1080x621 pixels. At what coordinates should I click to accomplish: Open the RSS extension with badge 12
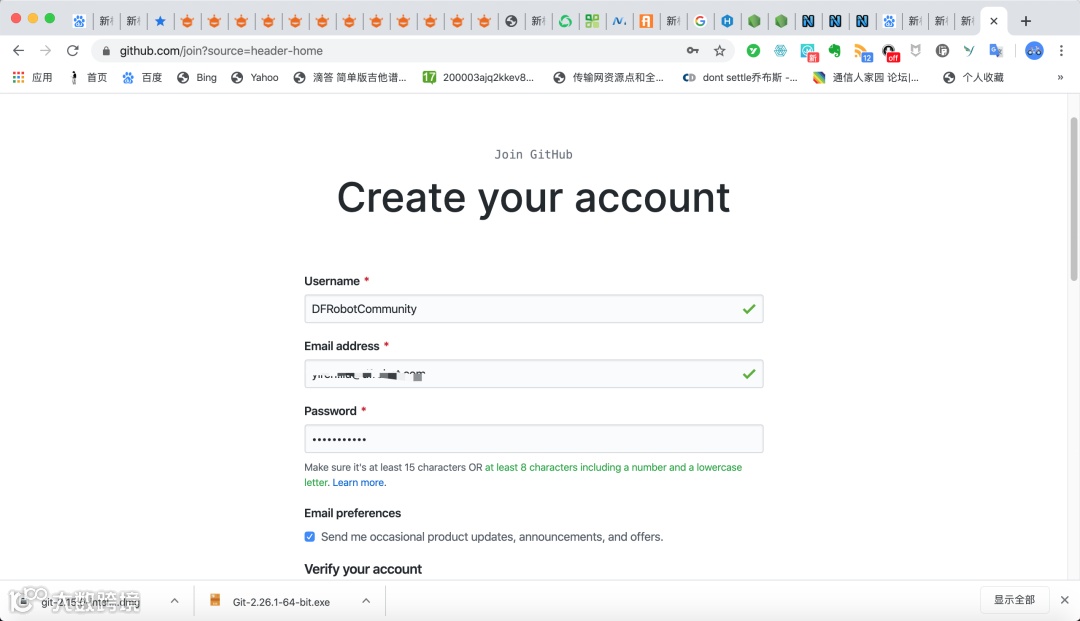(862, 52)
